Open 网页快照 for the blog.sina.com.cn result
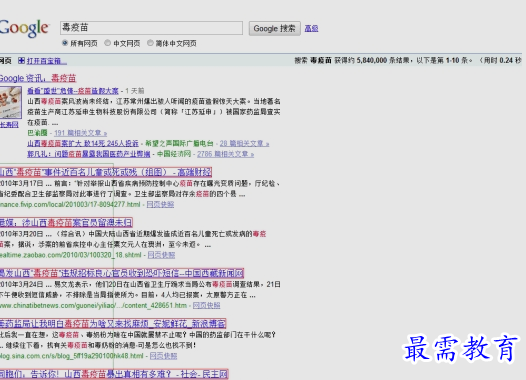Screen dimensions: 526x380 click(x=163, y=356)
